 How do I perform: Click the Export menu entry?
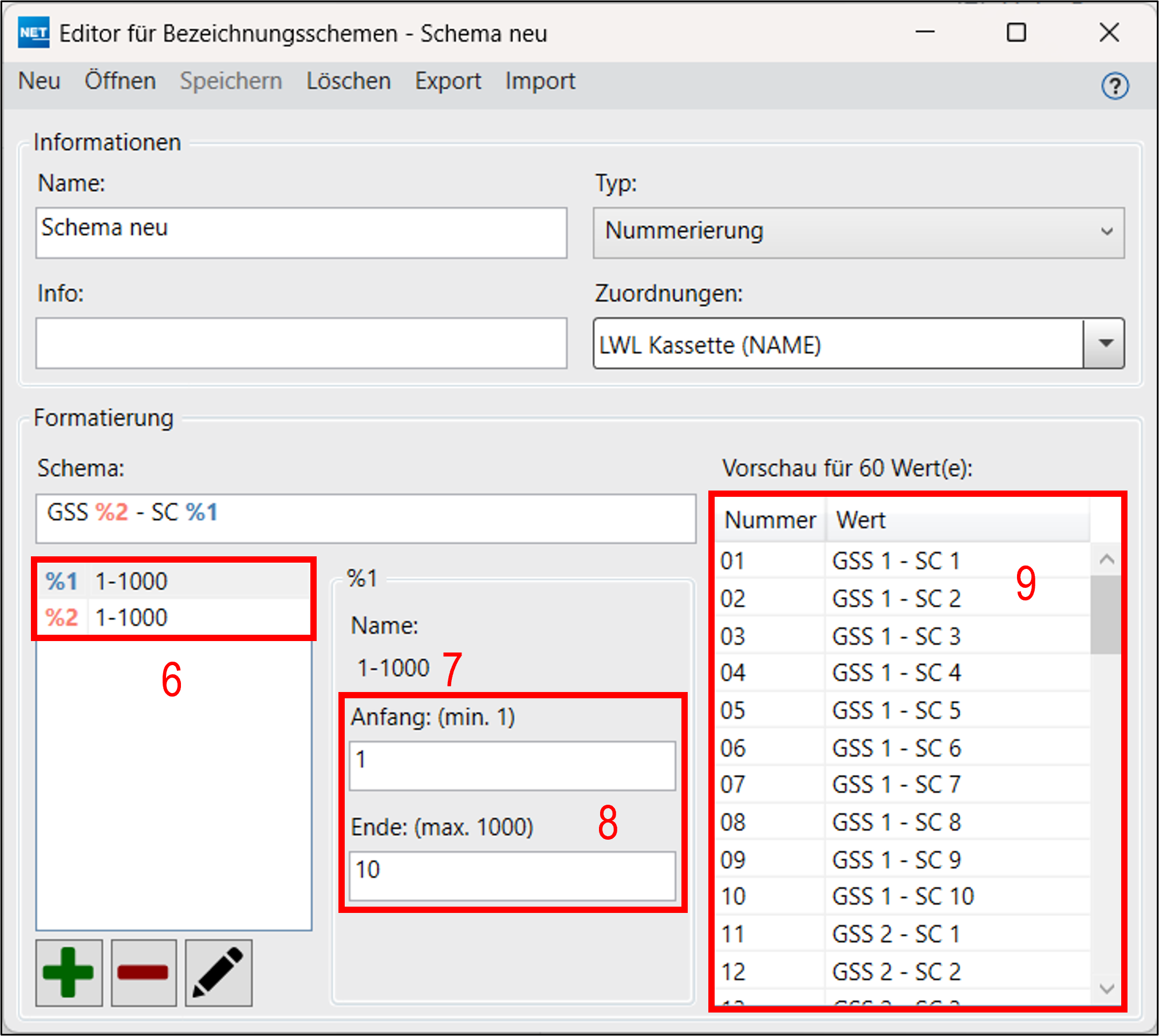coord(448,81)
